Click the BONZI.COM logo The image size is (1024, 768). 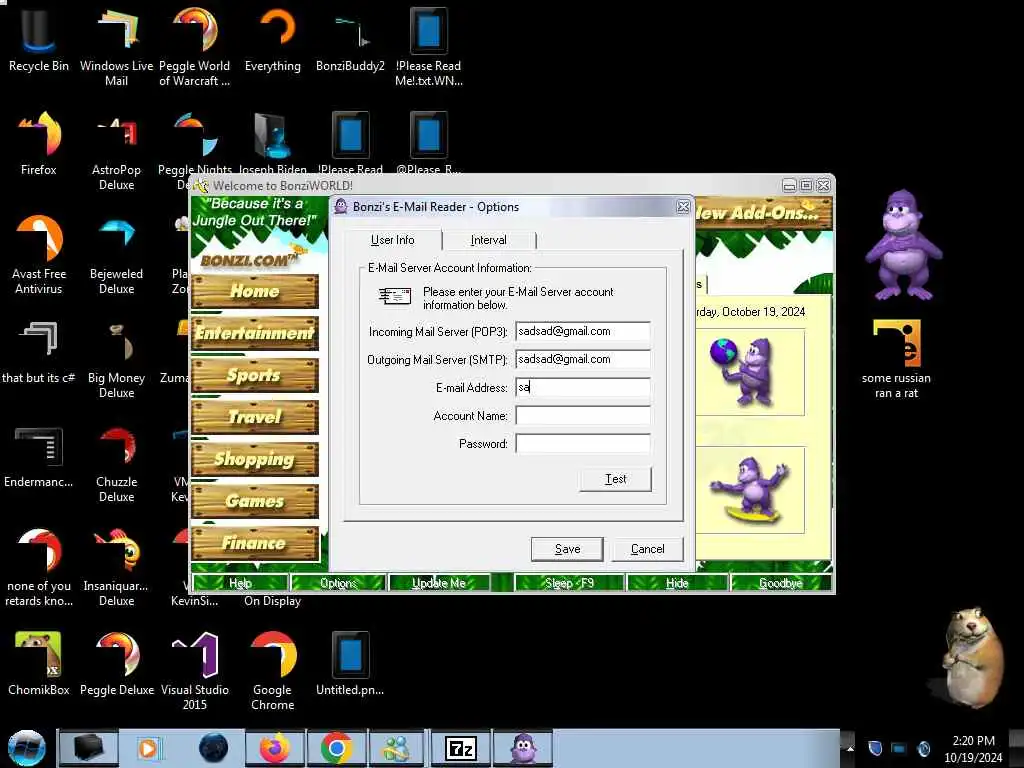pos(249,259)
